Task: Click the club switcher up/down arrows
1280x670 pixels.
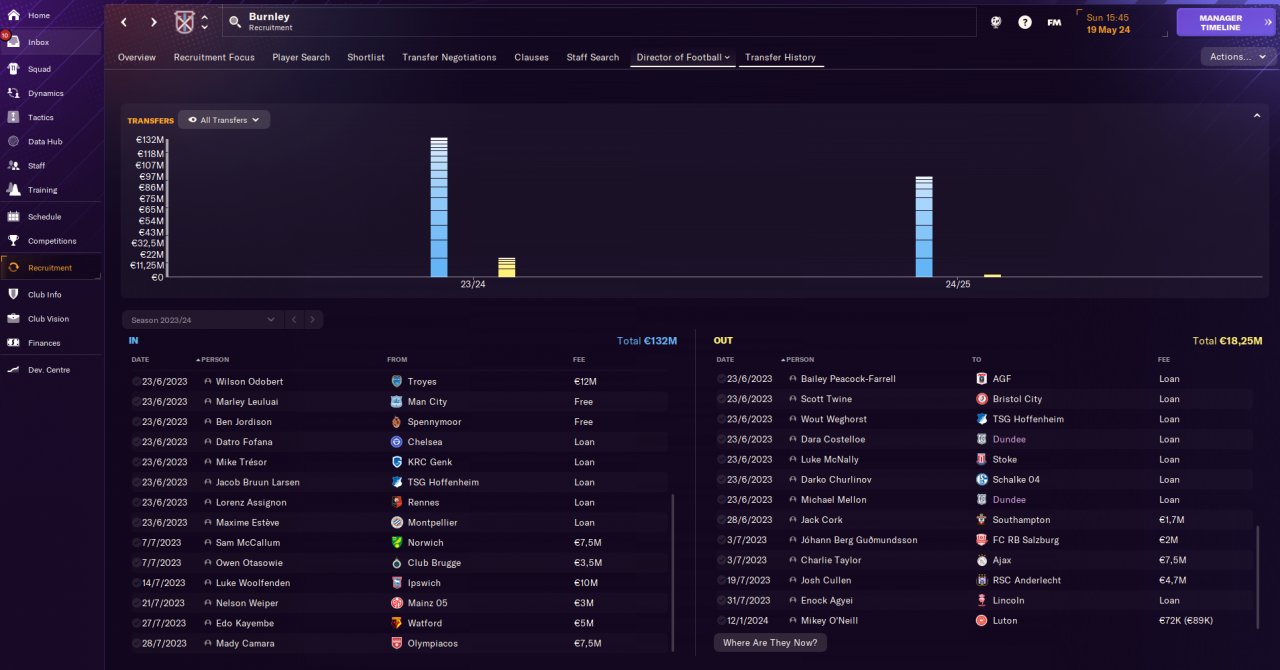Action: pyautogui.click(x=205, y=22)
